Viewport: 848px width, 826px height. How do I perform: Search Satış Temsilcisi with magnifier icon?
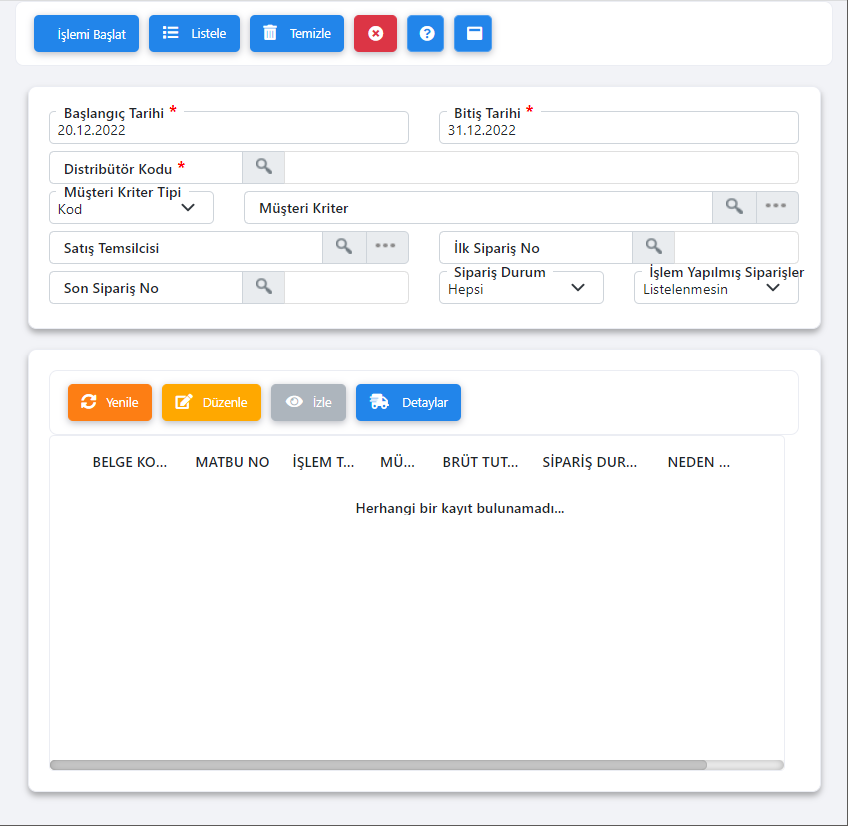pyautogui.click(x=344, y=247)
